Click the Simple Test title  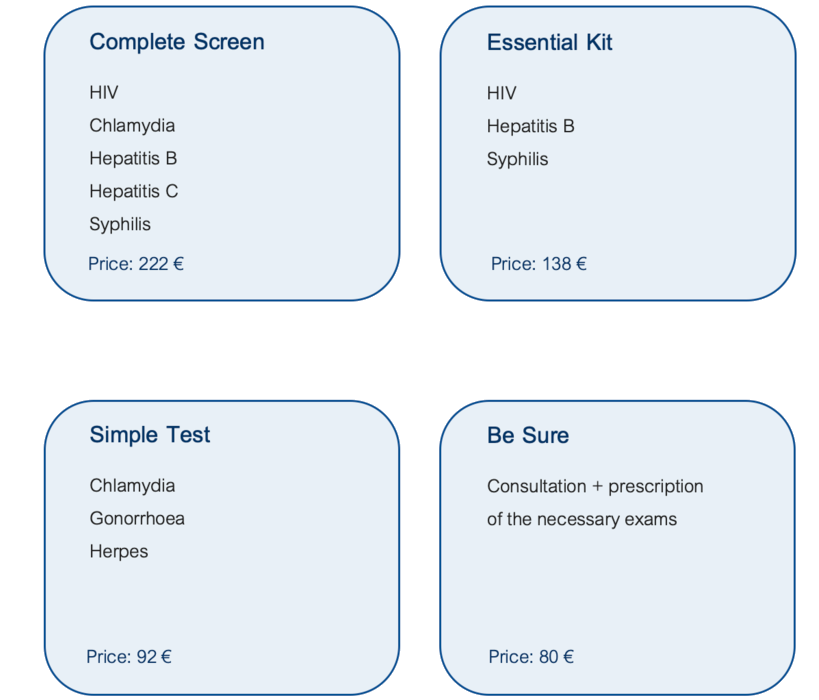coord(149,435)
